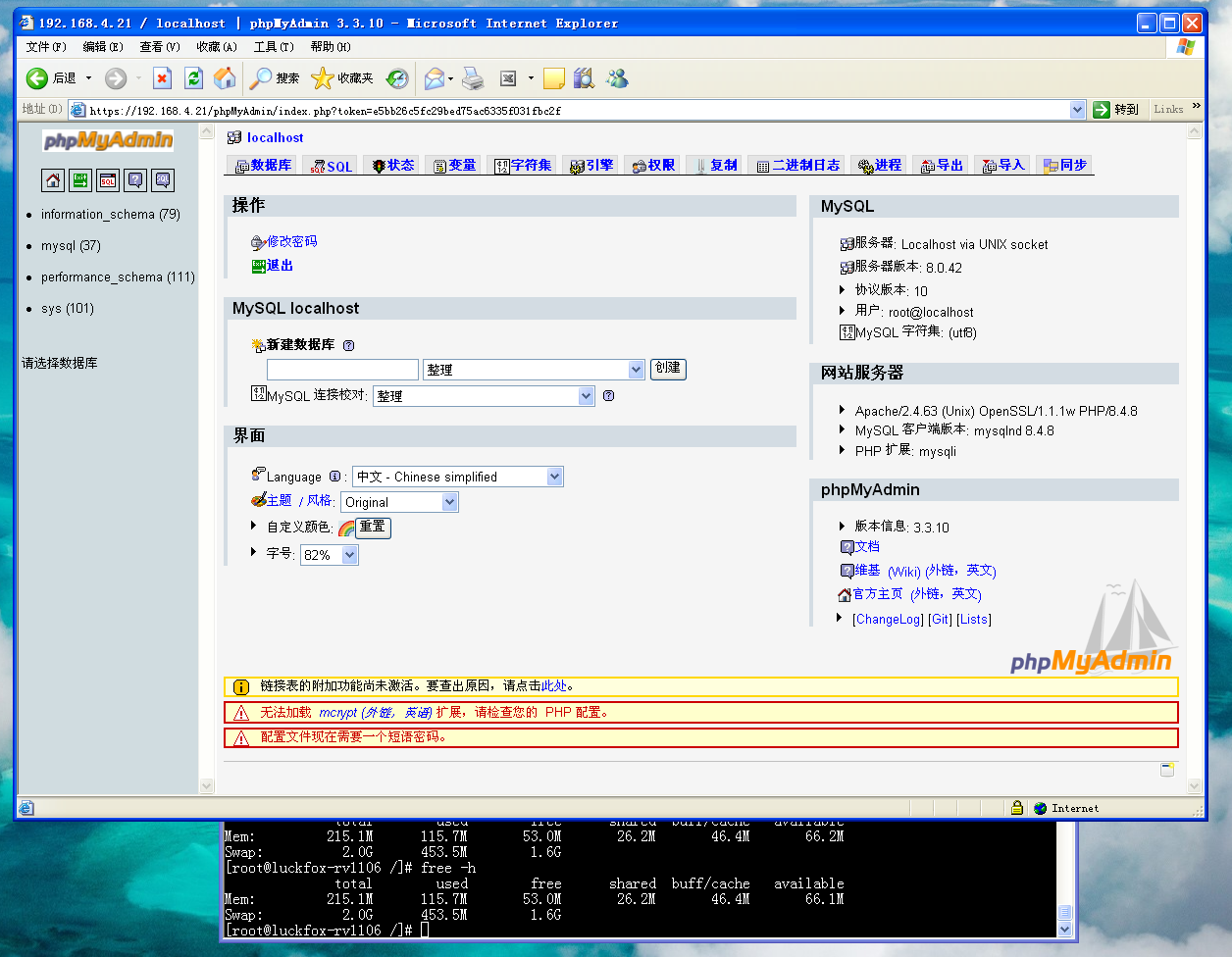Screen dimensions: 1232x957
Task: Select the performance_schema (111) database
Action: (x=118, y=277)
